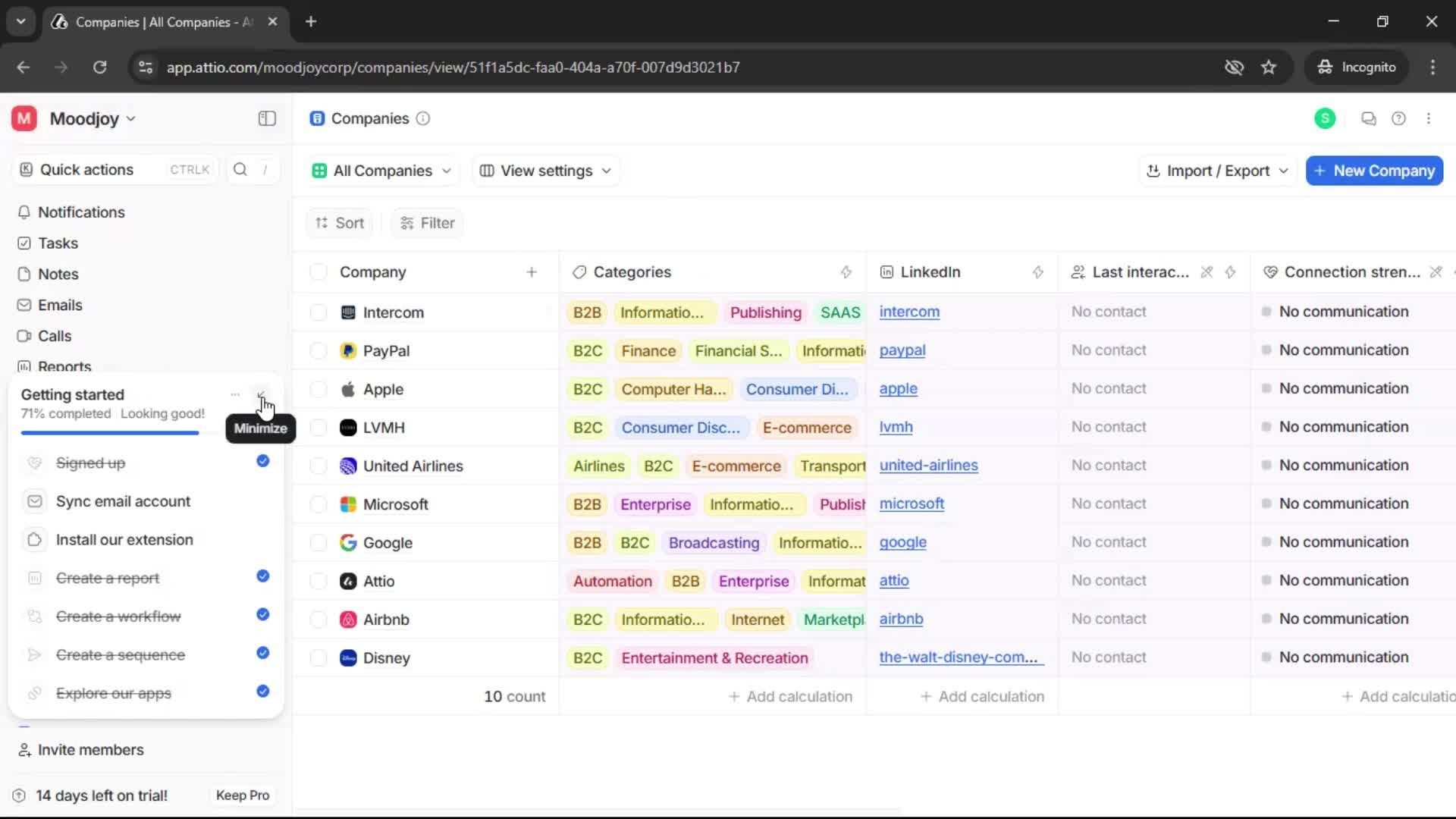The width and height of the screenshot is (1456, 819).
Task: Open the three-dot overflow menu top right
Action: 1429,118
